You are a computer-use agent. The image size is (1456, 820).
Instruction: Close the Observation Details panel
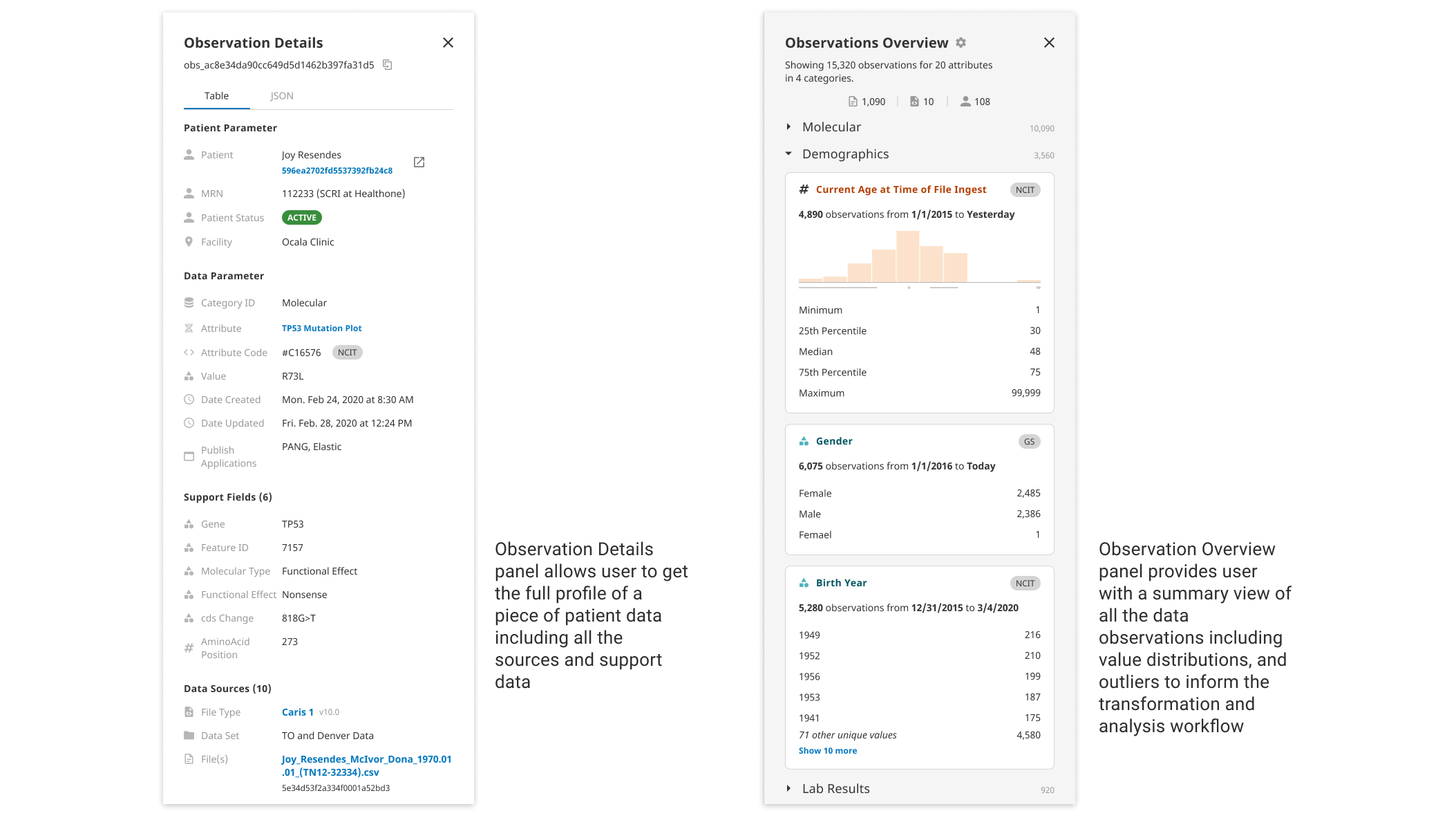tap(448, 43)
